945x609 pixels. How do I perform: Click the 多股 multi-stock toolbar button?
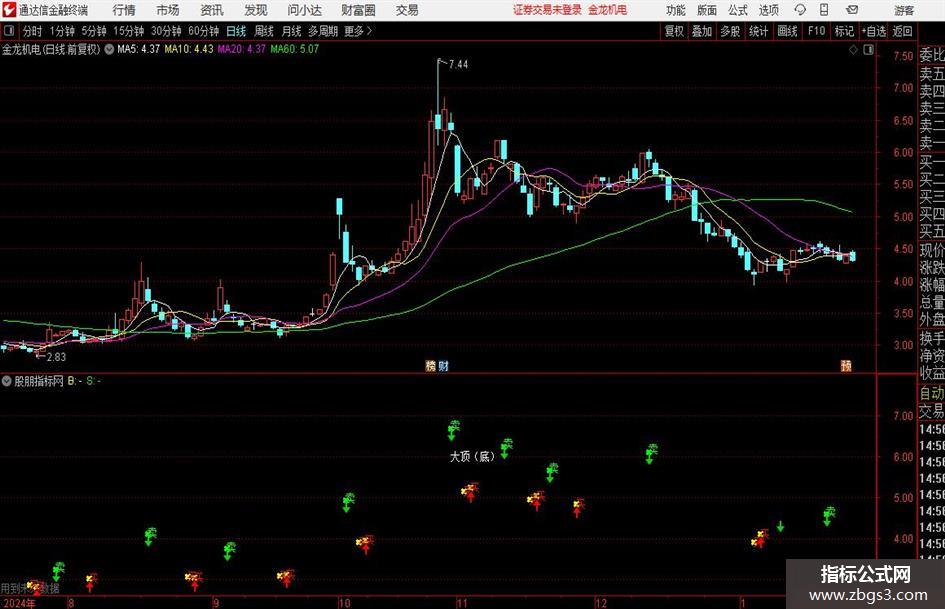point(730,31)
